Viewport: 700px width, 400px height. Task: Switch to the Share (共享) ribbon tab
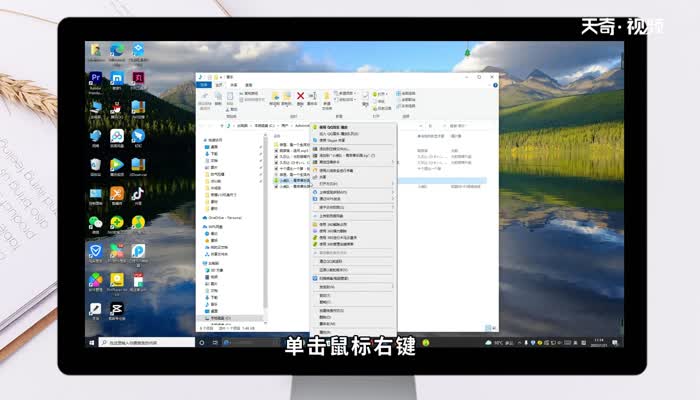(233, 85)
